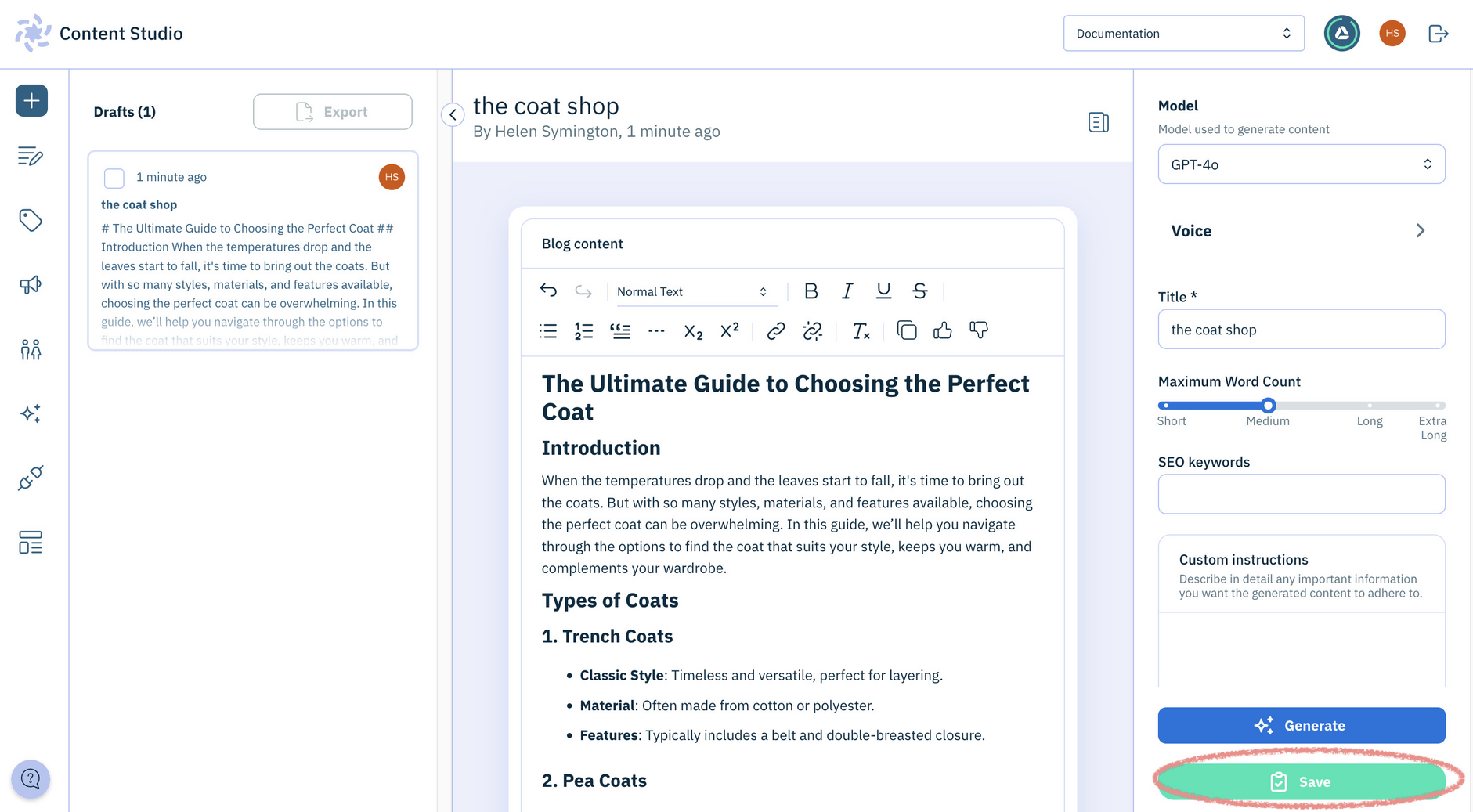Open the help question mark bubble

(31, 779)
